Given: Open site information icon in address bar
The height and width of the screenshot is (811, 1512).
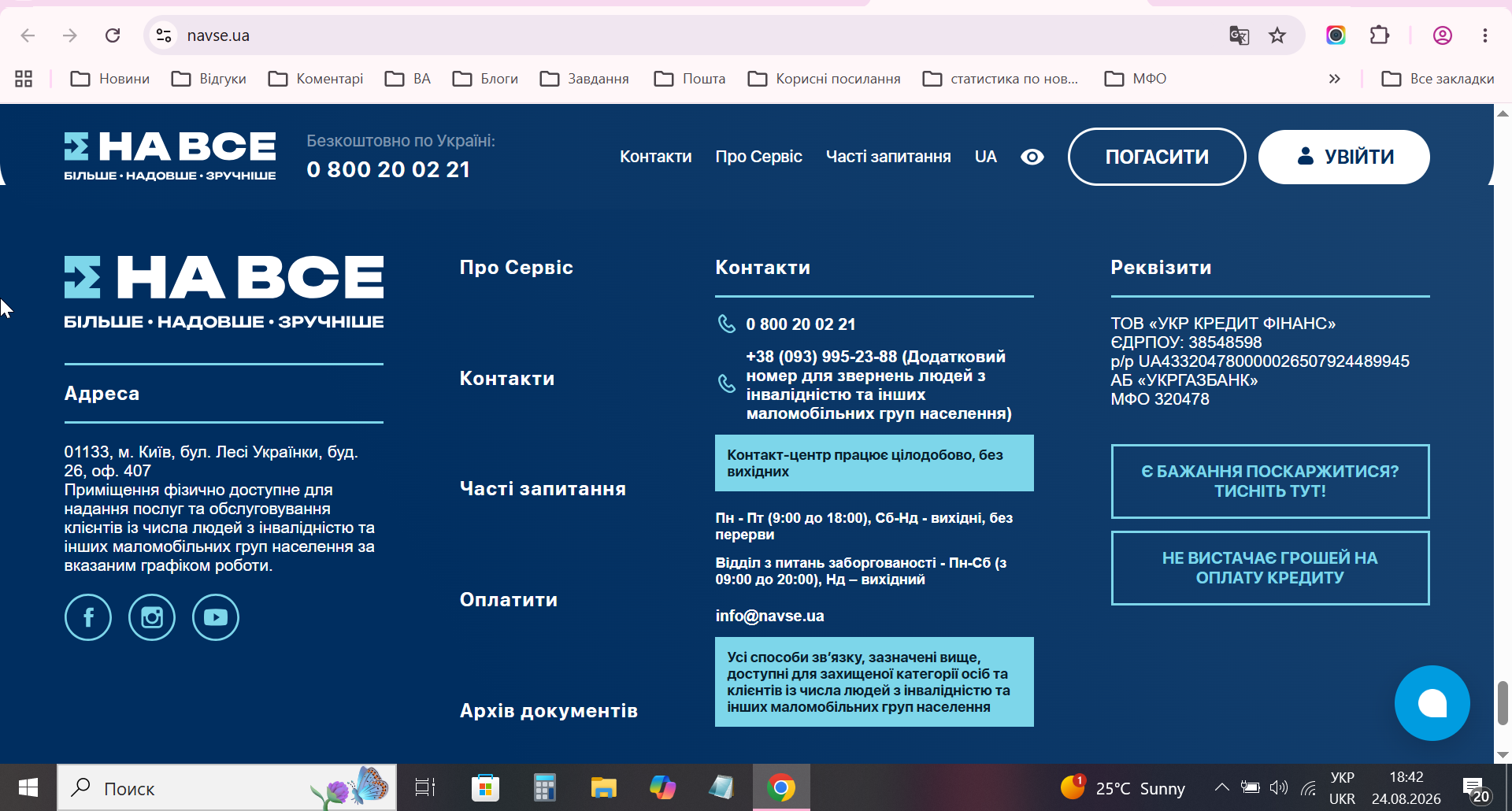Looking at the screenshot, I should pyautogui.click(x=164, y=35).
